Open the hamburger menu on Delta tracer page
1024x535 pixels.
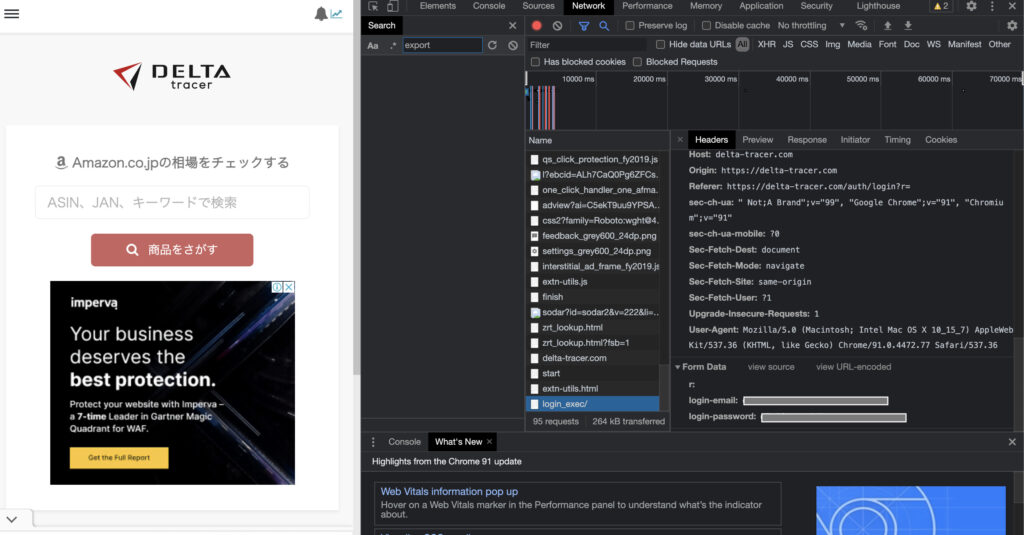point(12,13)
